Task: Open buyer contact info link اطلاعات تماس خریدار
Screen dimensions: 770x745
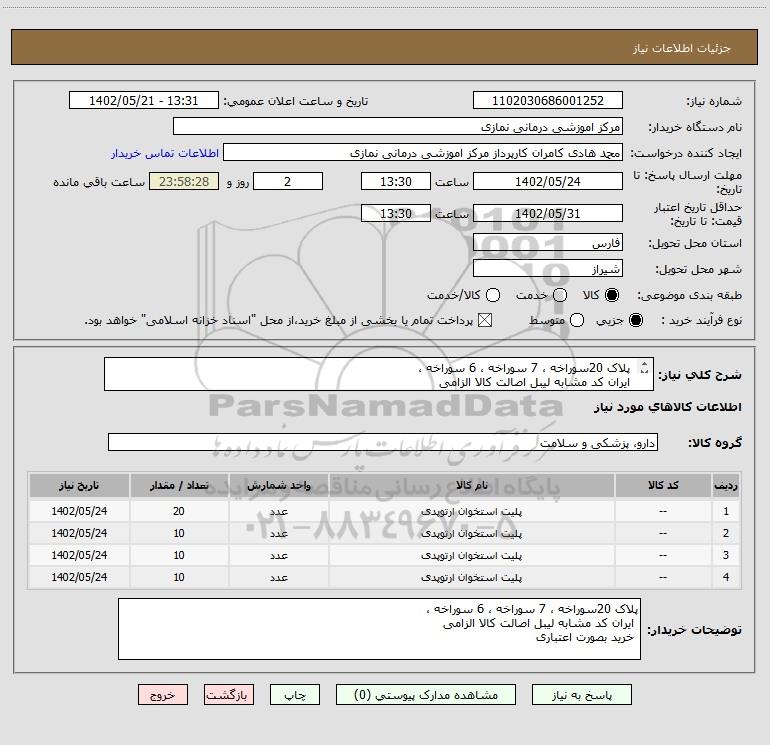Action: point(165,153)
